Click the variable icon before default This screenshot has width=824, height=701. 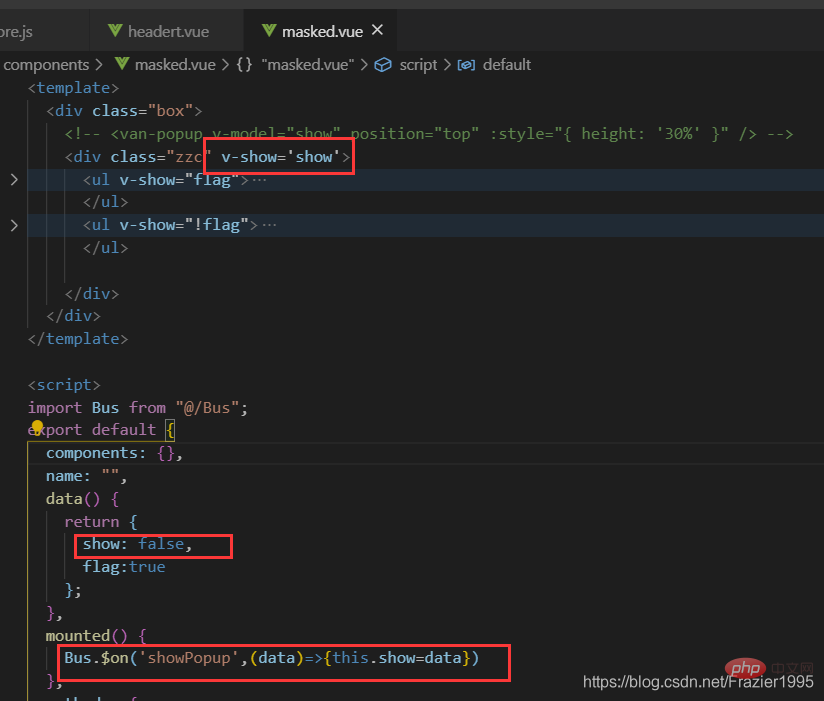pos(466,65)
